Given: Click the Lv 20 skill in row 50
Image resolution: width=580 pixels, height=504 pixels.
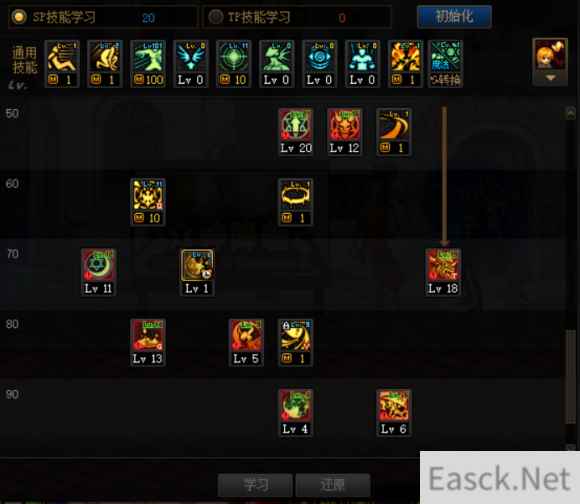Looking at the screenshot, I should tap(296, 132).
